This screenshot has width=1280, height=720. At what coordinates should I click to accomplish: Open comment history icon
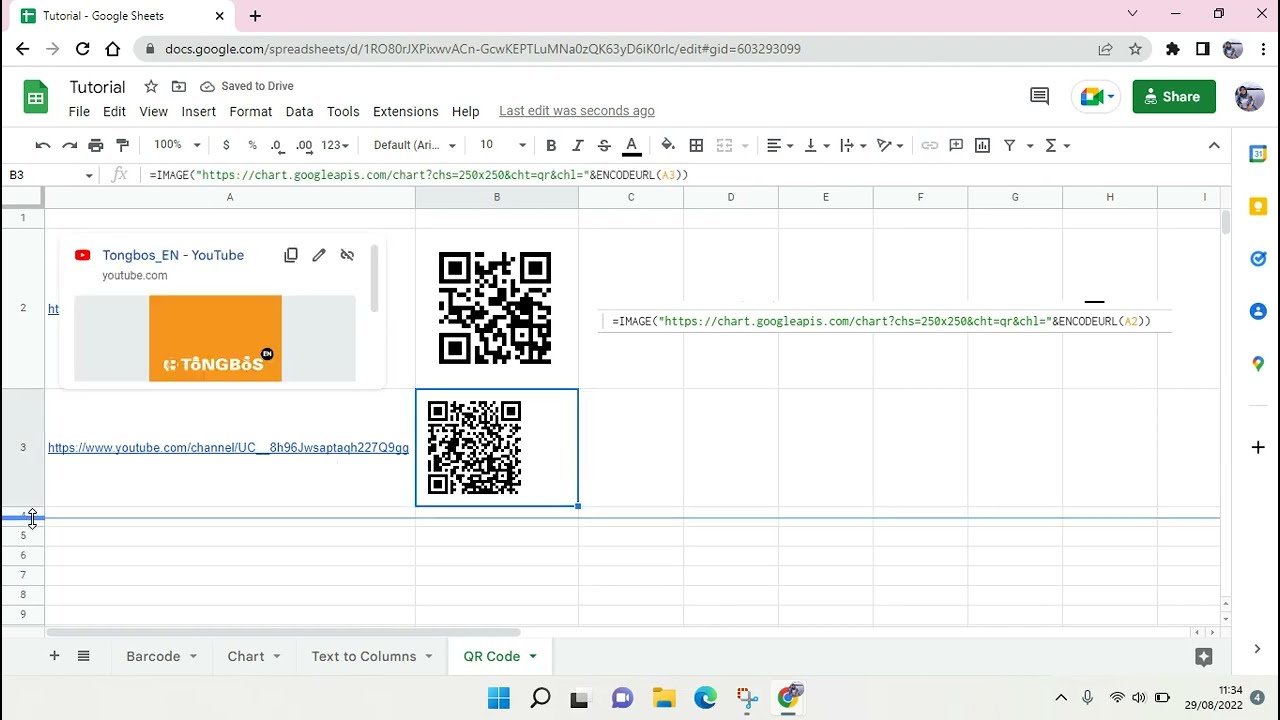coord(1039,97)
